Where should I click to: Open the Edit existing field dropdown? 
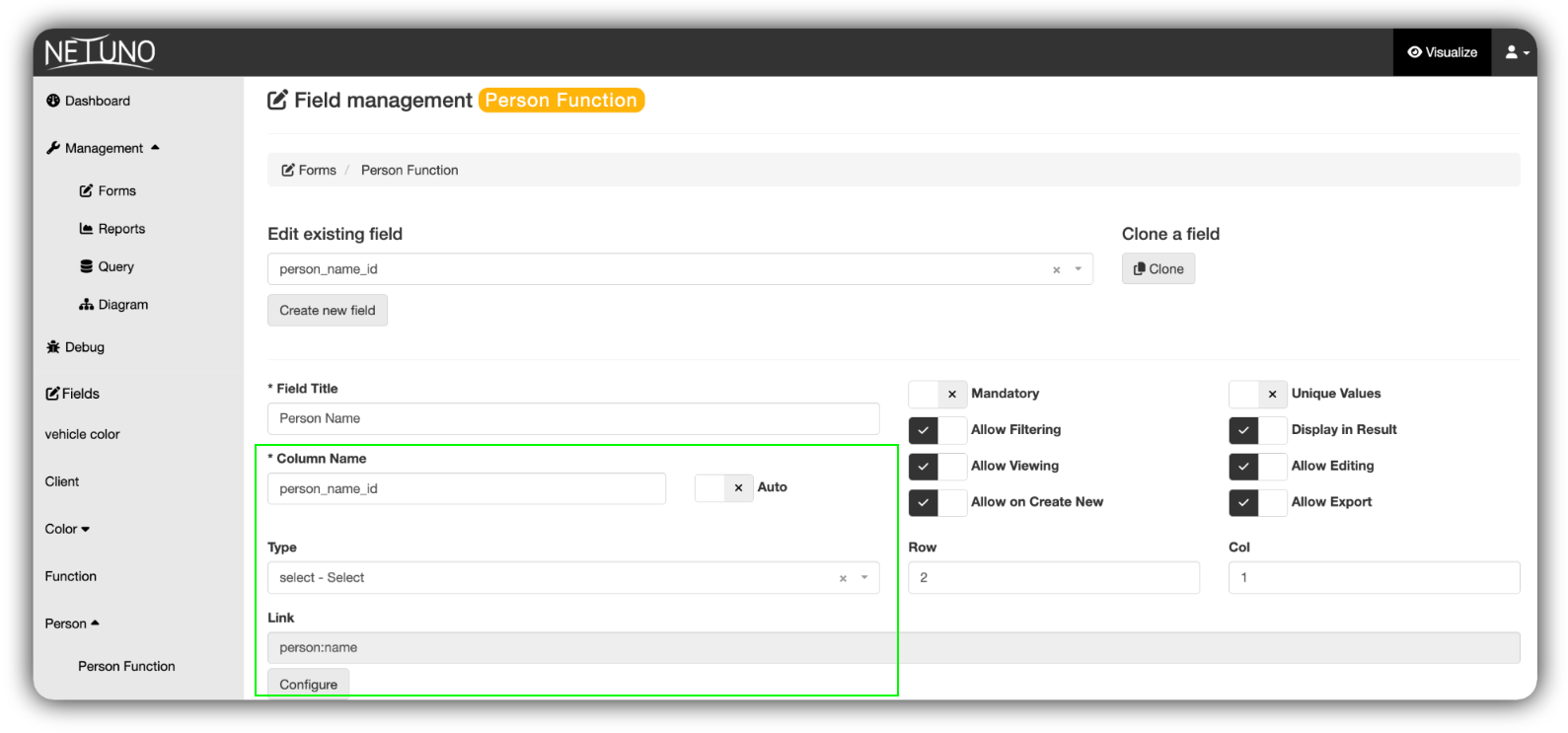click(x=679, y=269)
